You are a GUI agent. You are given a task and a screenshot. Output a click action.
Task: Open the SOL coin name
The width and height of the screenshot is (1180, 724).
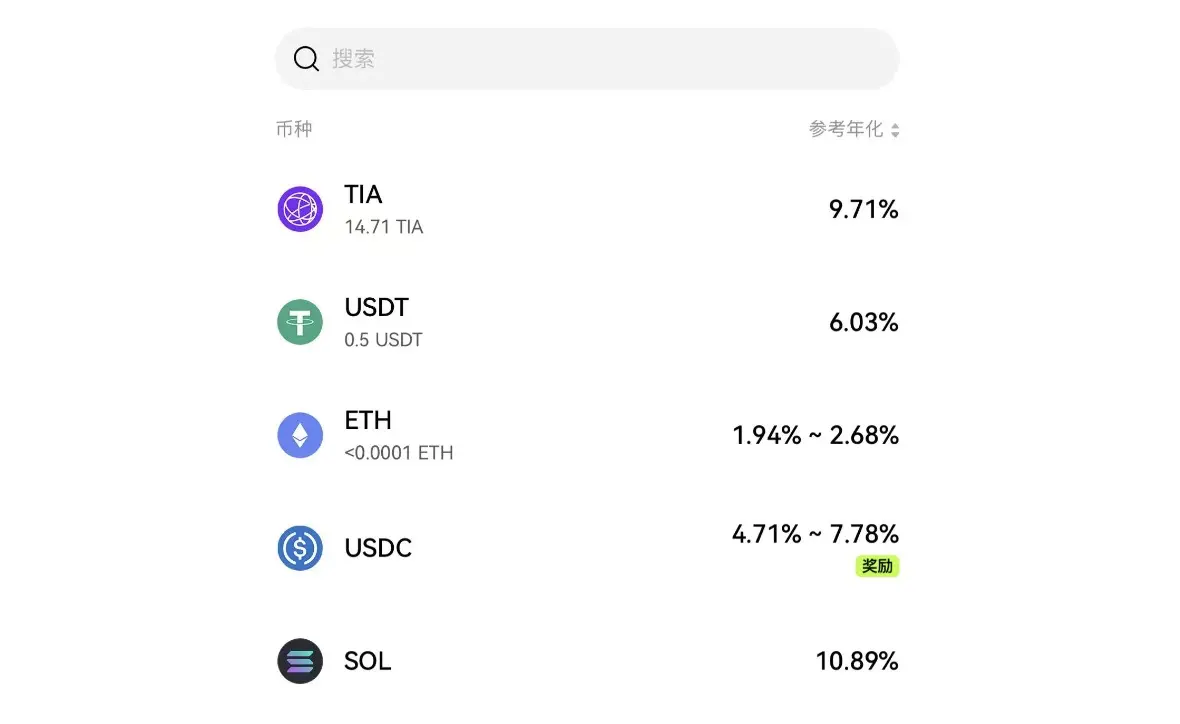(367, 661)
